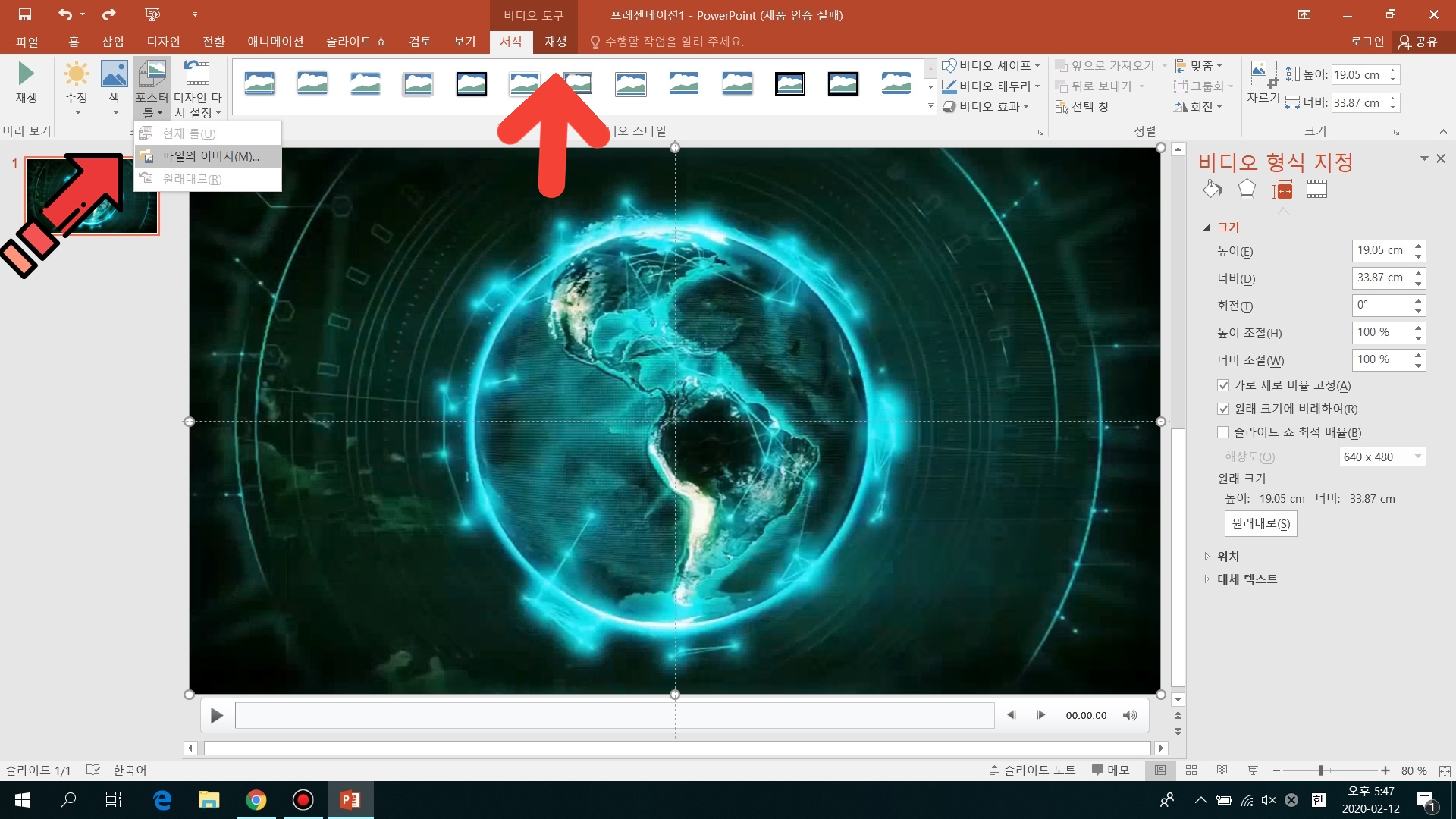Select the Fill & Line pane icon
1456x819 pixels.
click(x=1212, y=190)
